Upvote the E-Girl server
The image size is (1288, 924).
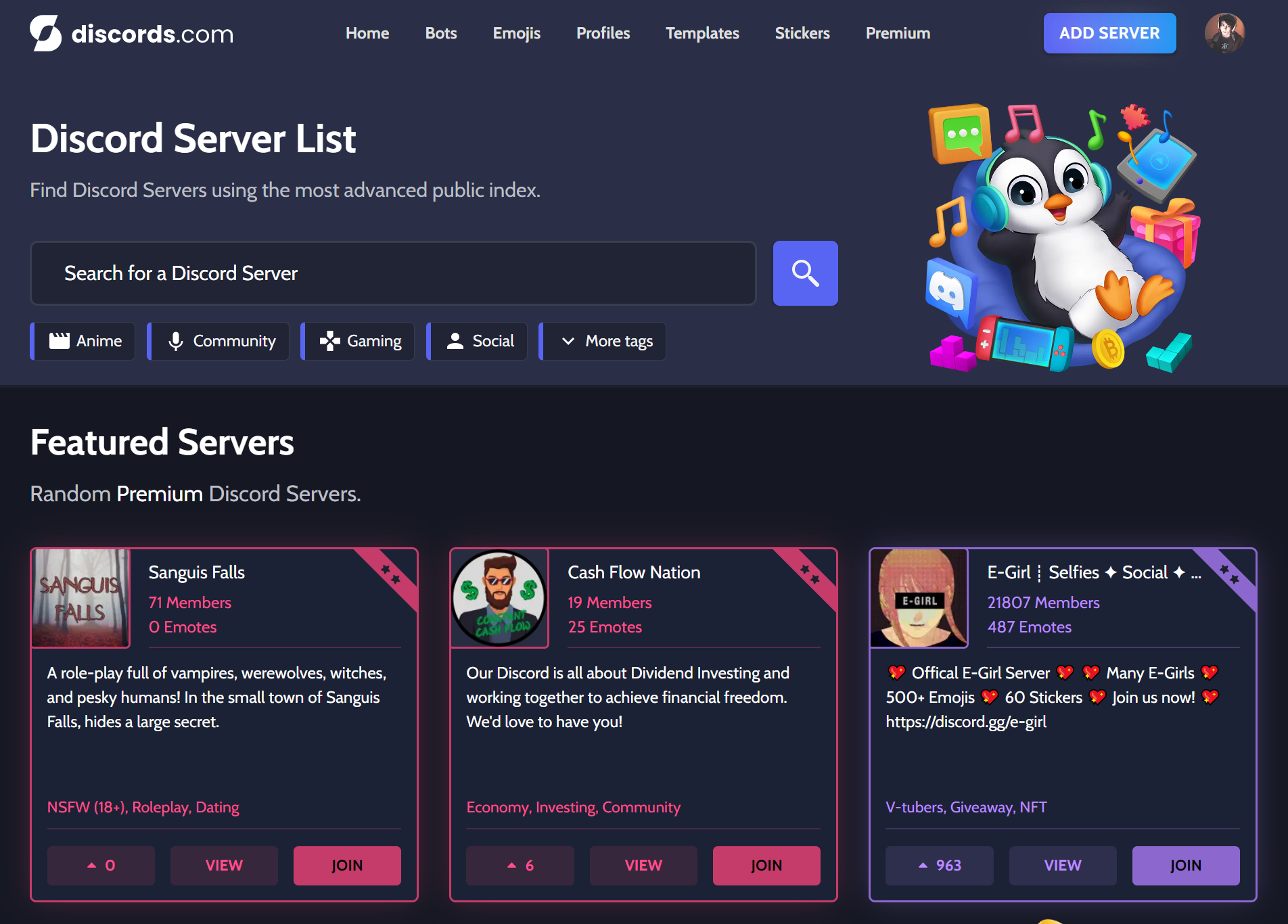click(x=939, y=866)
